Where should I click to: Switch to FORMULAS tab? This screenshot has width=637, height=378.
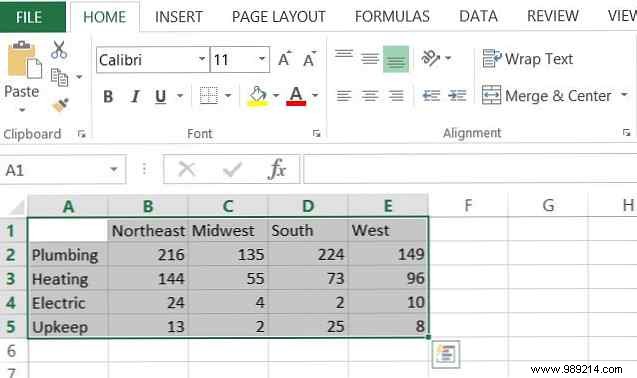tap(392, 17)
